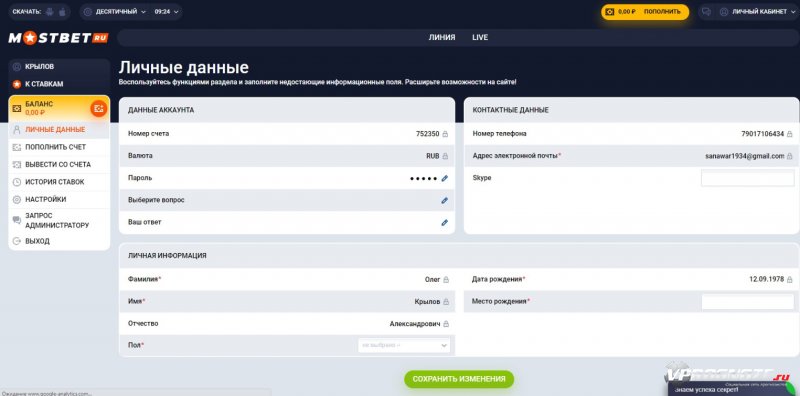The width and height of the screenshot is (800, 396).
Task: Click the Настройки gear icon in sidebar
Action: [x=17, y=200]
